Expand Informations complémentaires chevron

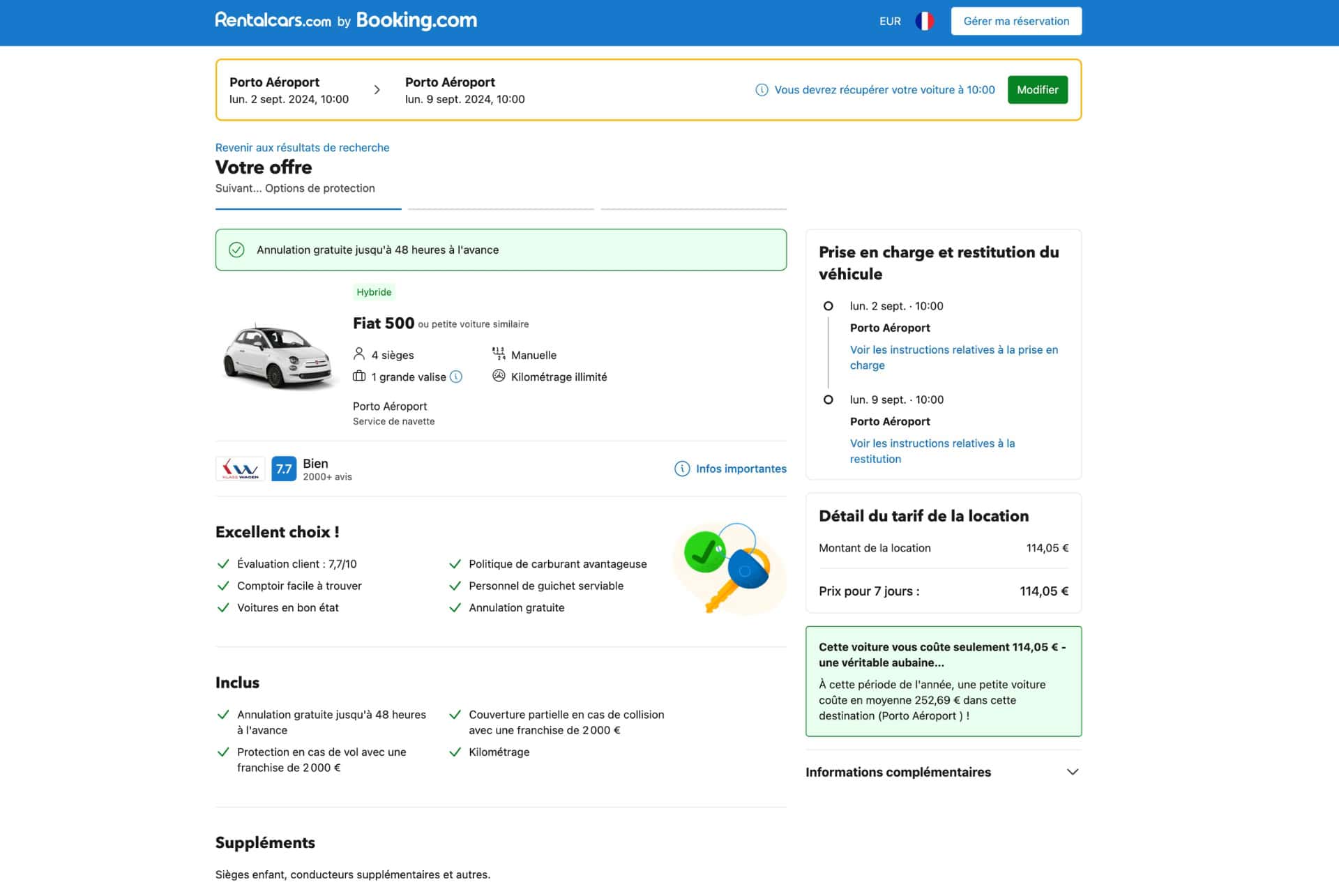(x=1073, y=772)
